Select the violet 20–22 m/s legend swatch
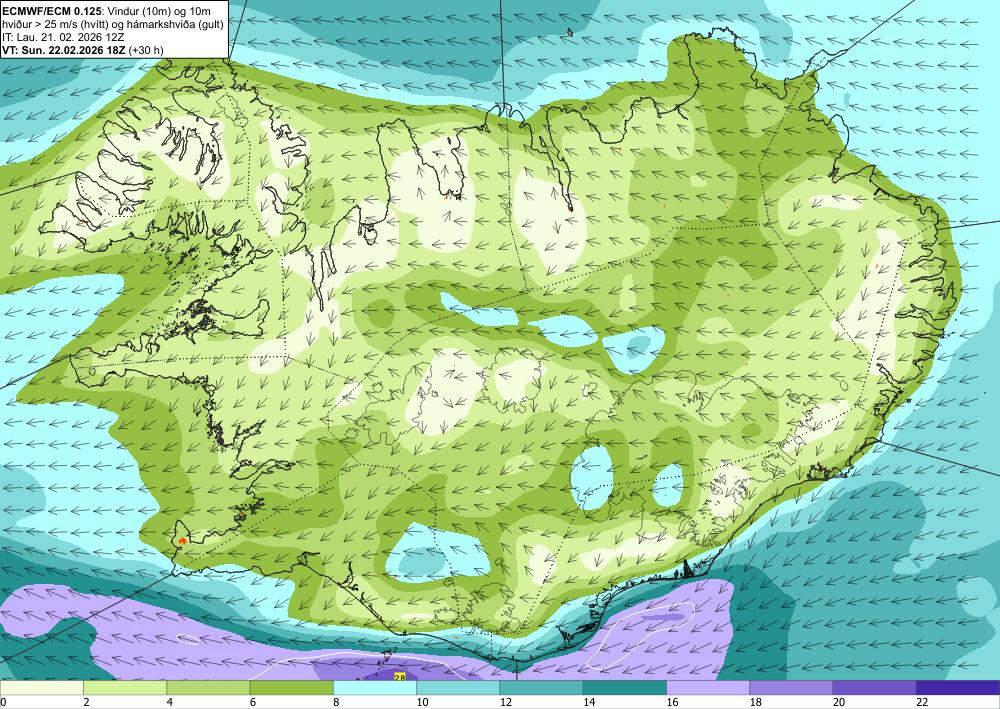1000x709 pixels. point(875,687)
